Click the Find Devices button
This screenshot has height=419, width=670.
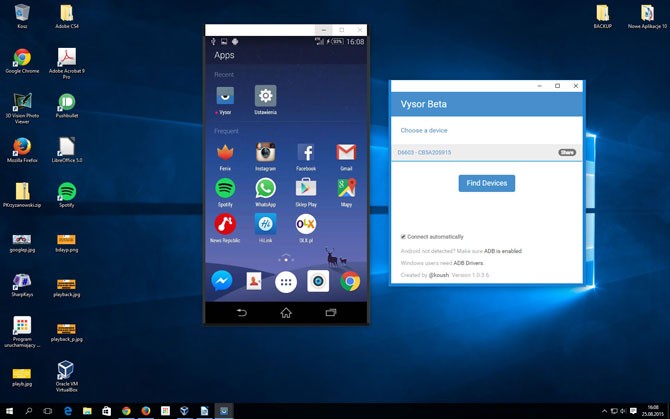pyautogui.click(x=487, y=183)
